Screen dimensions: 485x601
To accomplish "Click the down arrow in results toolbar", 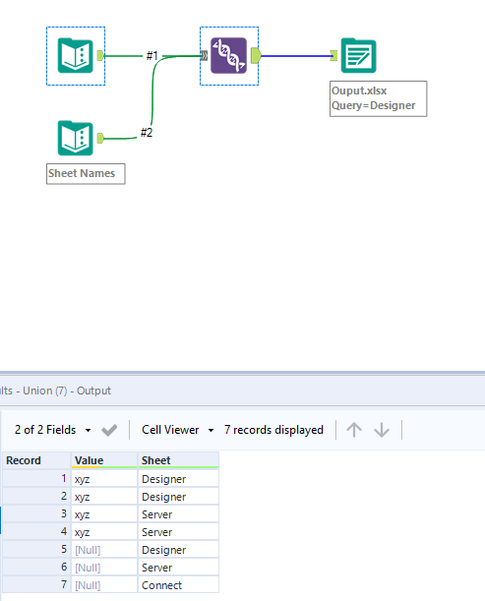I will (381, 430).
